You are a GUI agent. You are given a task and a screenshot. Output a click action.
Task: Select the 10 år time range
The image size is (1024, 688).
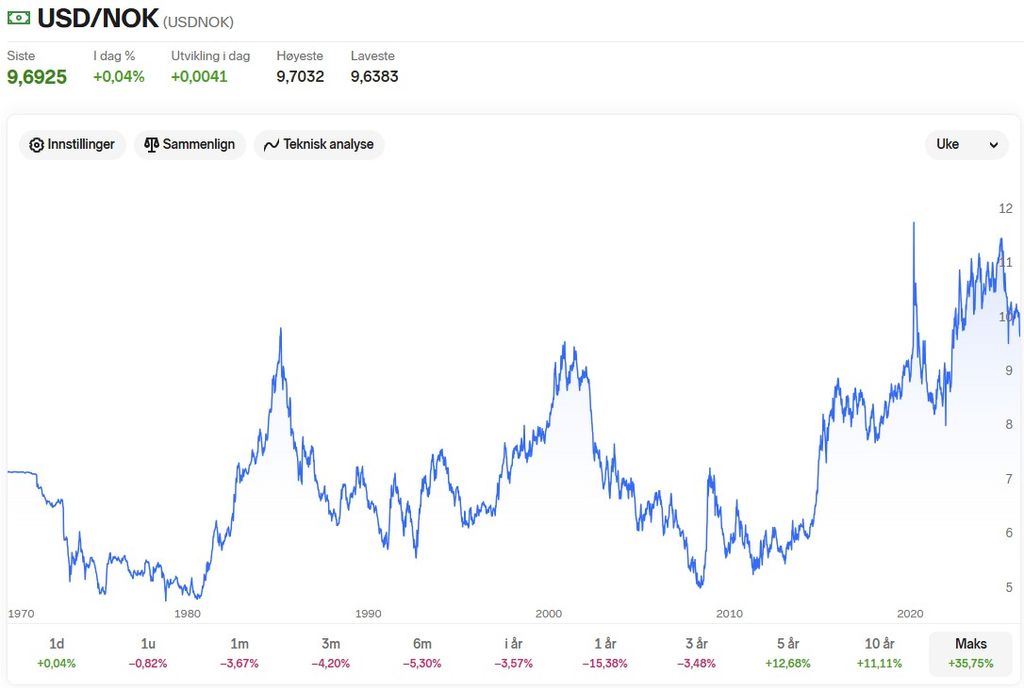(x=879, y=653)
